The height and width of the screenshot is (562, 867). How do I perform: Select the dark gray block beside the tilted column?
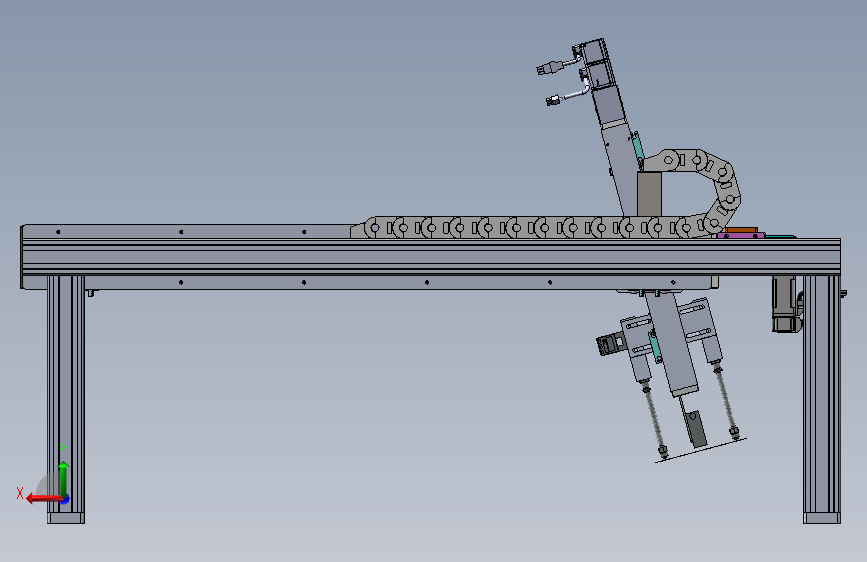point(649,194)
